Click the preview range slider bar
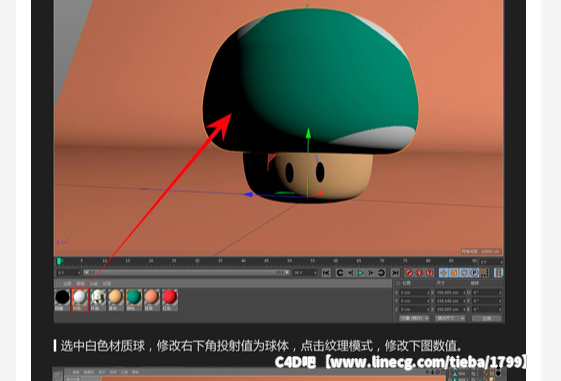 tap(187, 273)
